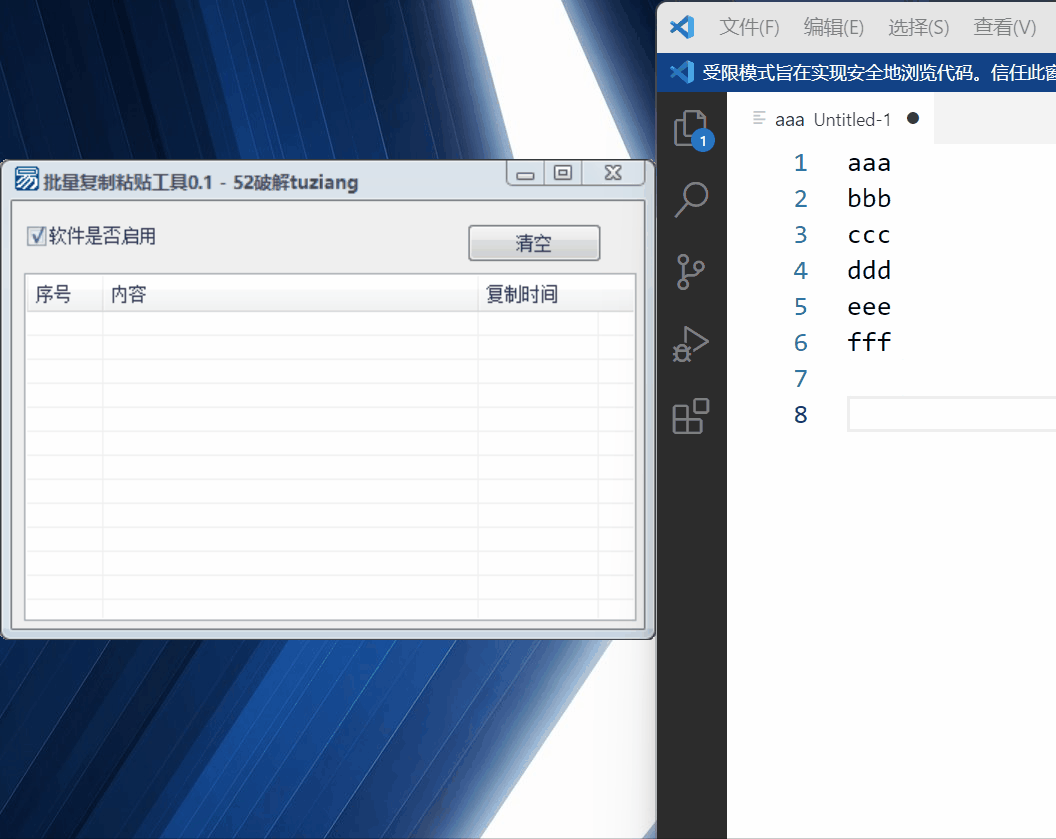1056x839 pixels.
Task: Open the 选择(S) menu
Action: pos(918,27)
